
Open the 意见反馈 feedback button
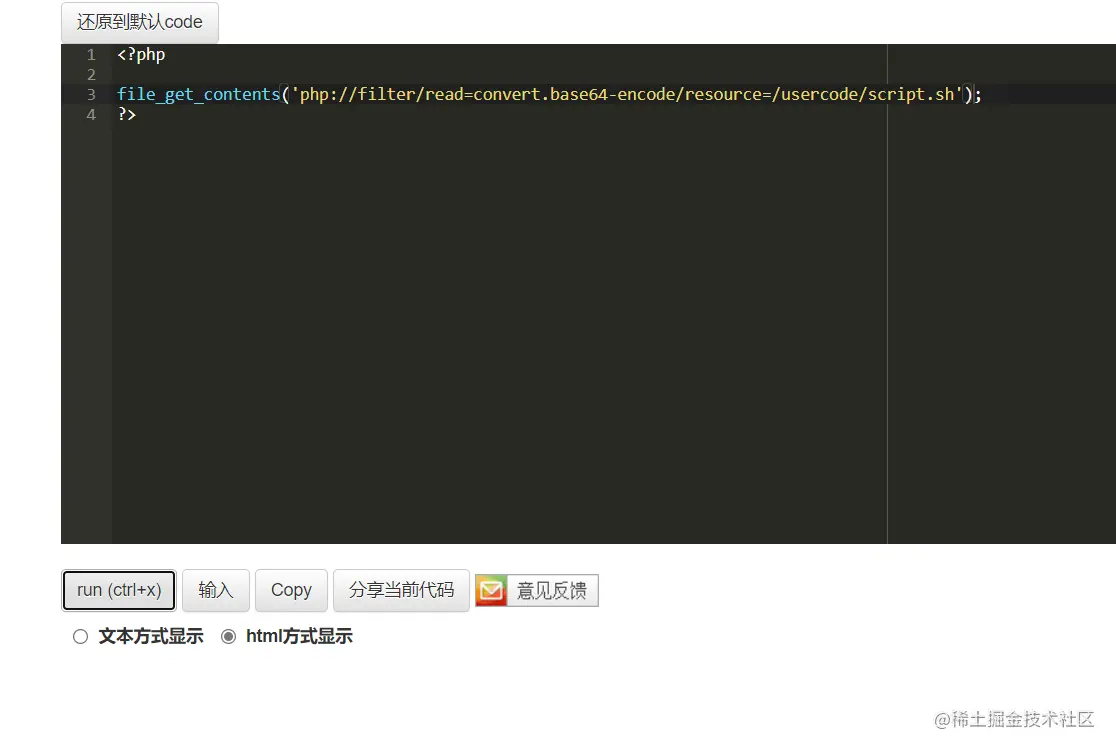(x=552, y=590)
